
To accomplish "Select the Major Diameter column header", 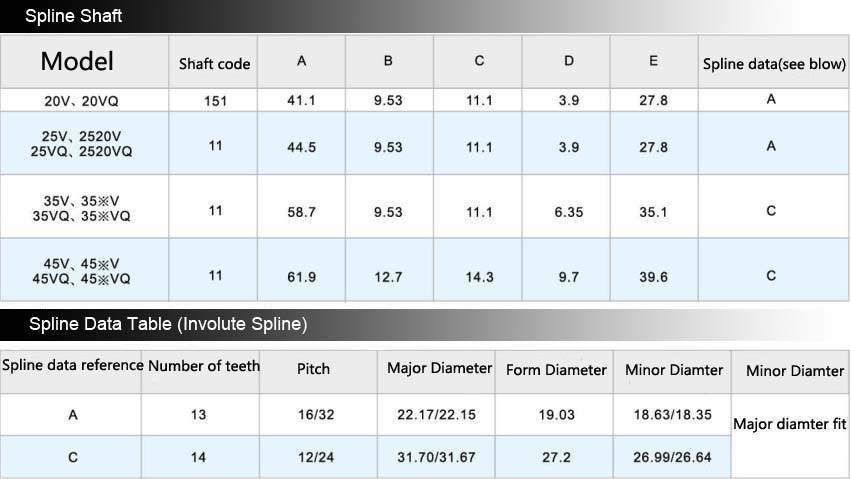I will [439, 368].
